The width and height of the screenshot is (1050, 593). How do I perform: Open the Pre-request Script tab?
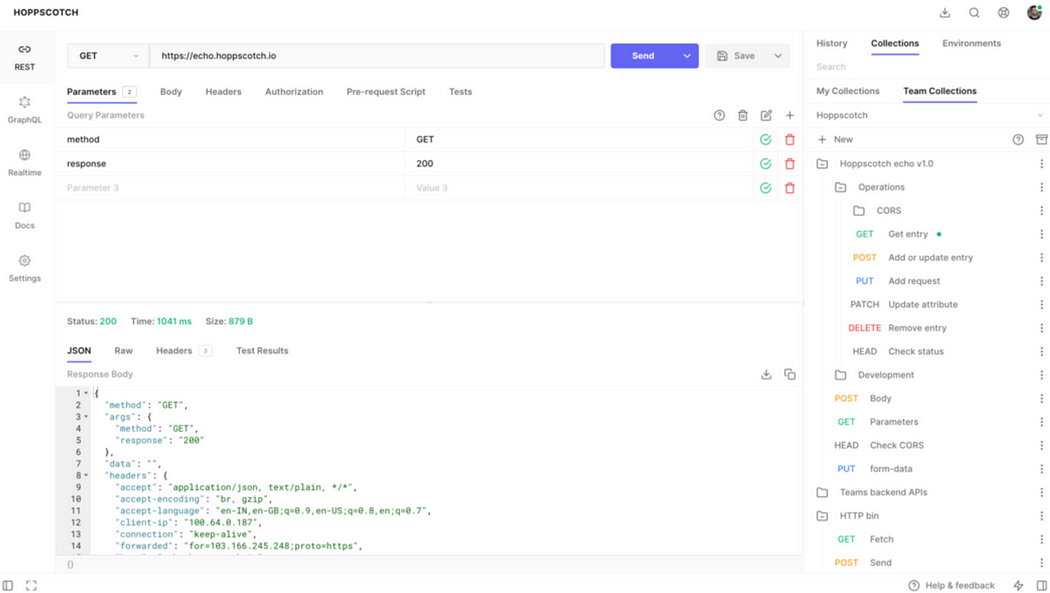click(386, 92)
